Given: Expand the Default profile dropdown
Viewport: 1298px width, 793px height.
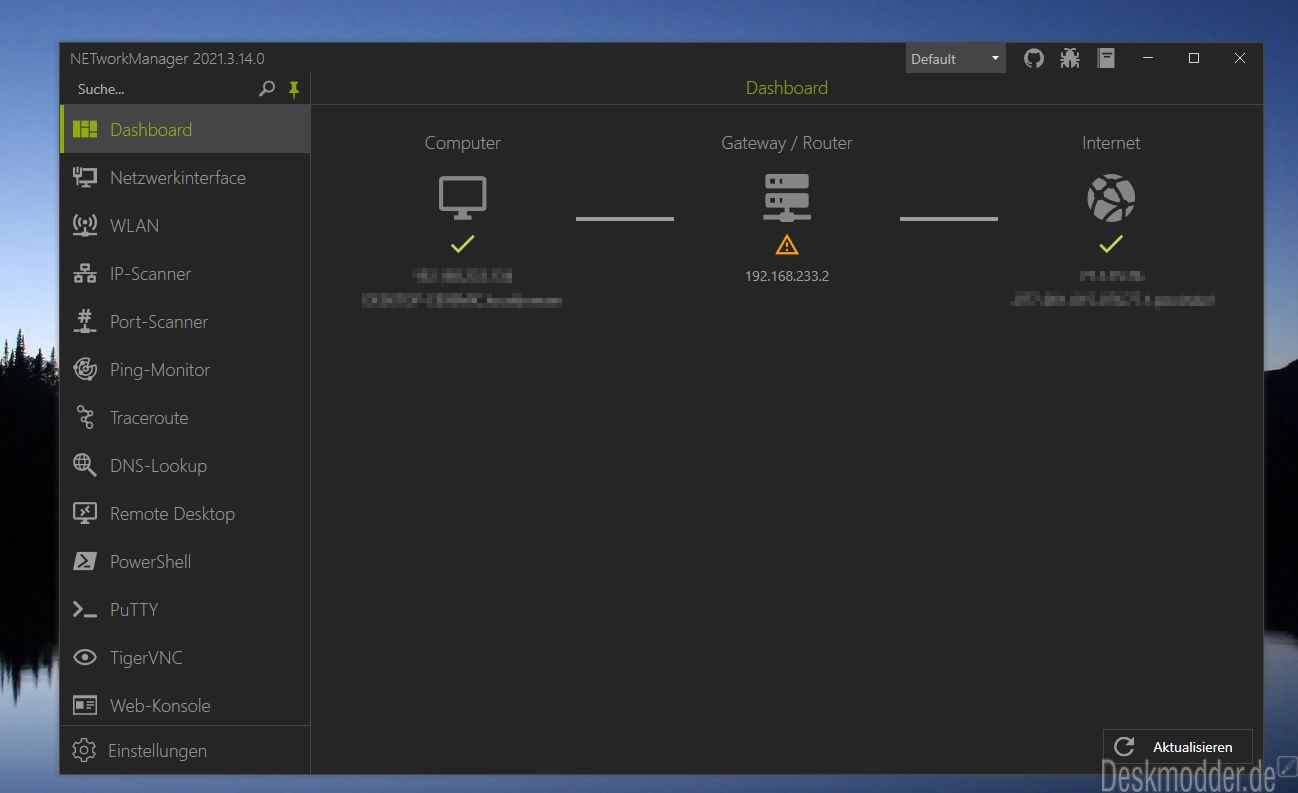Looking at the screenshot, I should tap(956, 59).
